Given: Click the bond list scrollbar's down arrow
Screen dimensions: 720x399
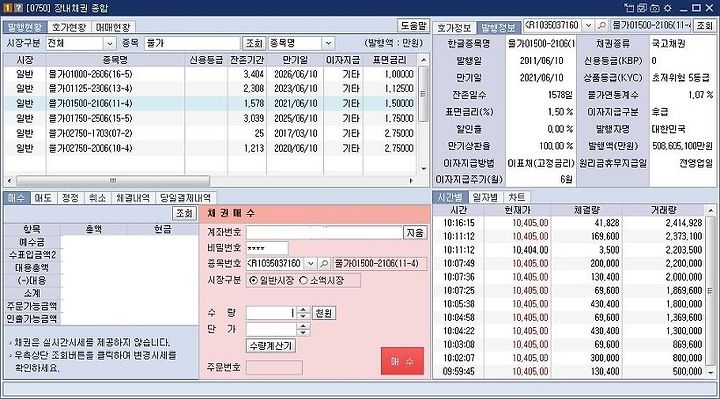Looking at the screenshot, I should tap(423, 169).
